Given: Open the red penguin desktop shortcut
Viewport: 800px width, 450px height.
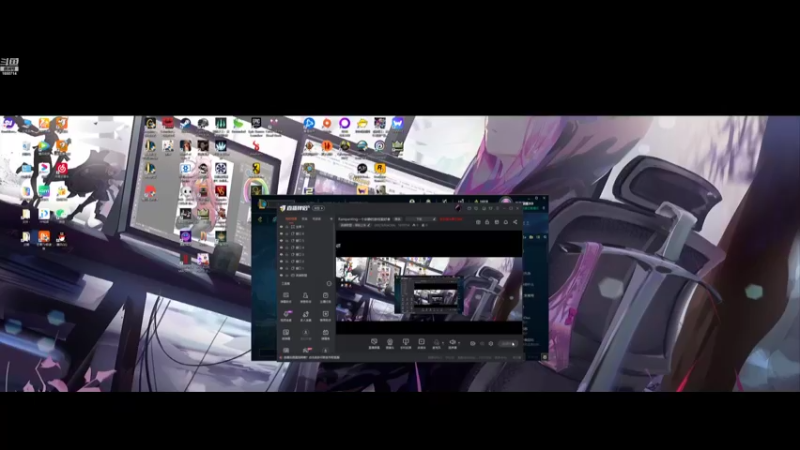Looking at the screenshot, I should click(61, 237).
